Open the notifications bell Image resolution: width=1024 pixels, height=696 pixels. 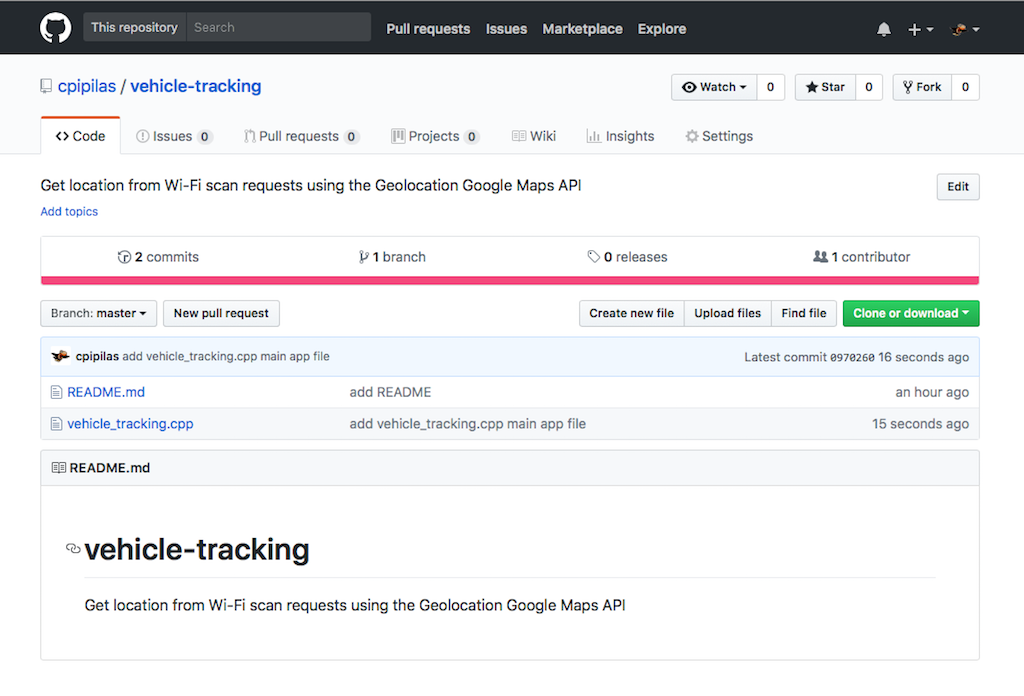[x=884, y=29]
